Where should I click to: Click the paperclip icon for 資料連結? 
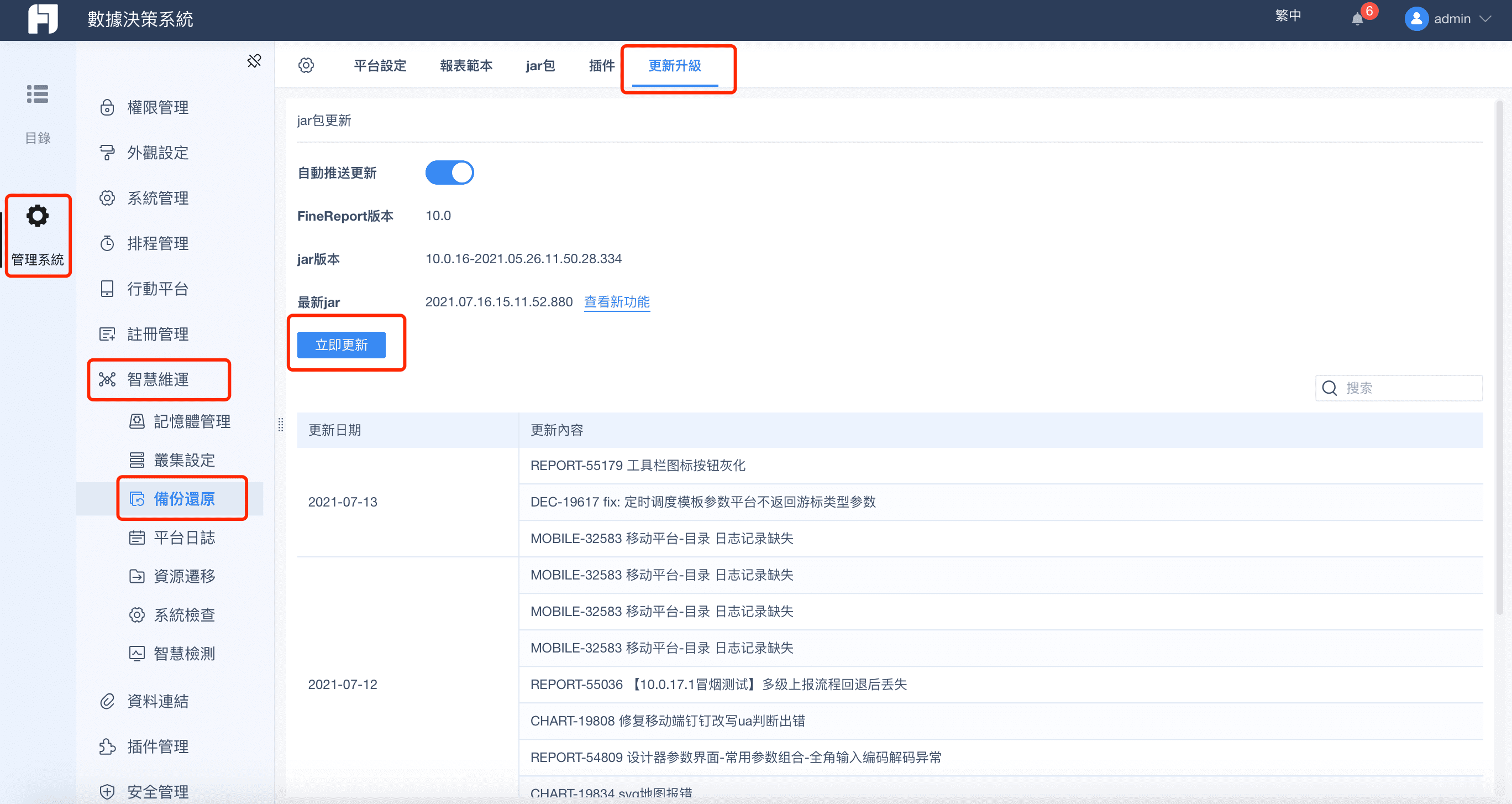(107, 701)
